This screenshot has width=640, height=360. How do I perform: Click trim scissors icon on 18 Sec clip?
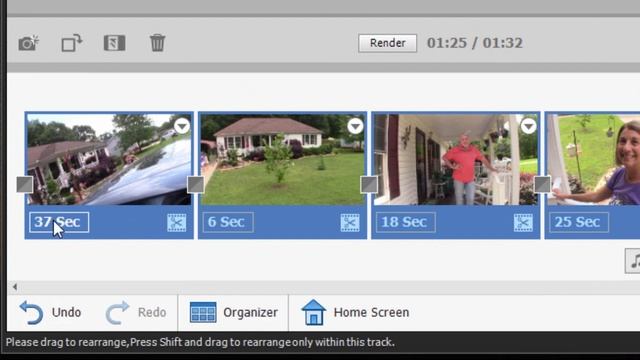pyautogui.click(x=523, y=222)
